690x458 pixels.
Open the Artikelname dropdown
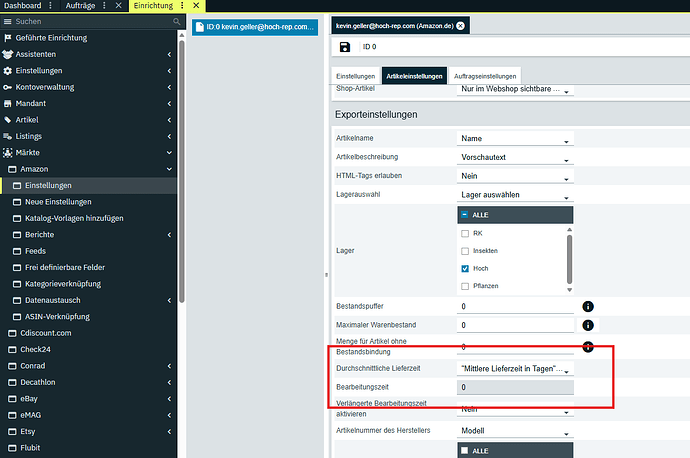tap(515, 139)
